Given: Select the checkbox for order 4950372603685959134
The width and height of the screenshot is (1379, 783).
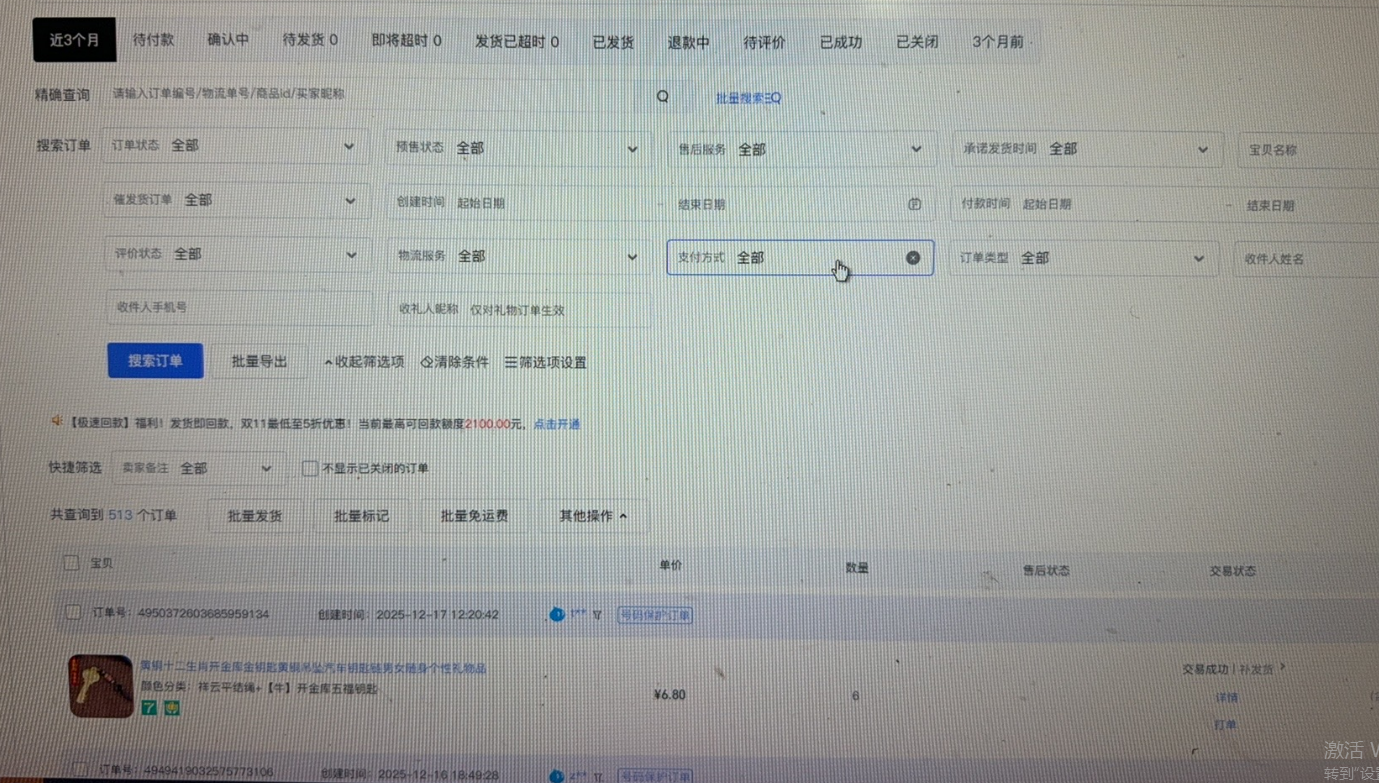Looking at the screenshot, I should point(73,612).
